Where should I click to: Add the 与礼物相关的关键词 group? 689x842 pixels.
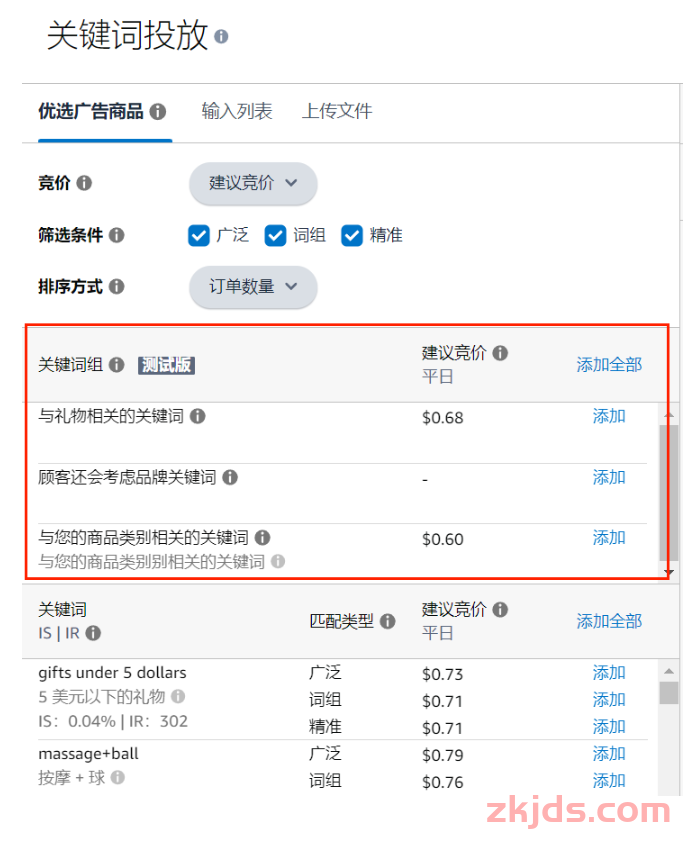click(x=609, y=416)
